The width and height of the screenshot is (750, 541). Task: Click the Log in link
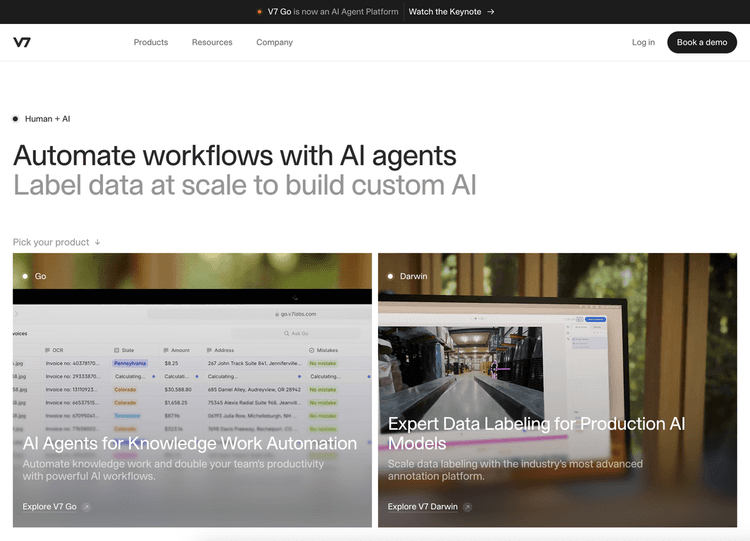643,42
